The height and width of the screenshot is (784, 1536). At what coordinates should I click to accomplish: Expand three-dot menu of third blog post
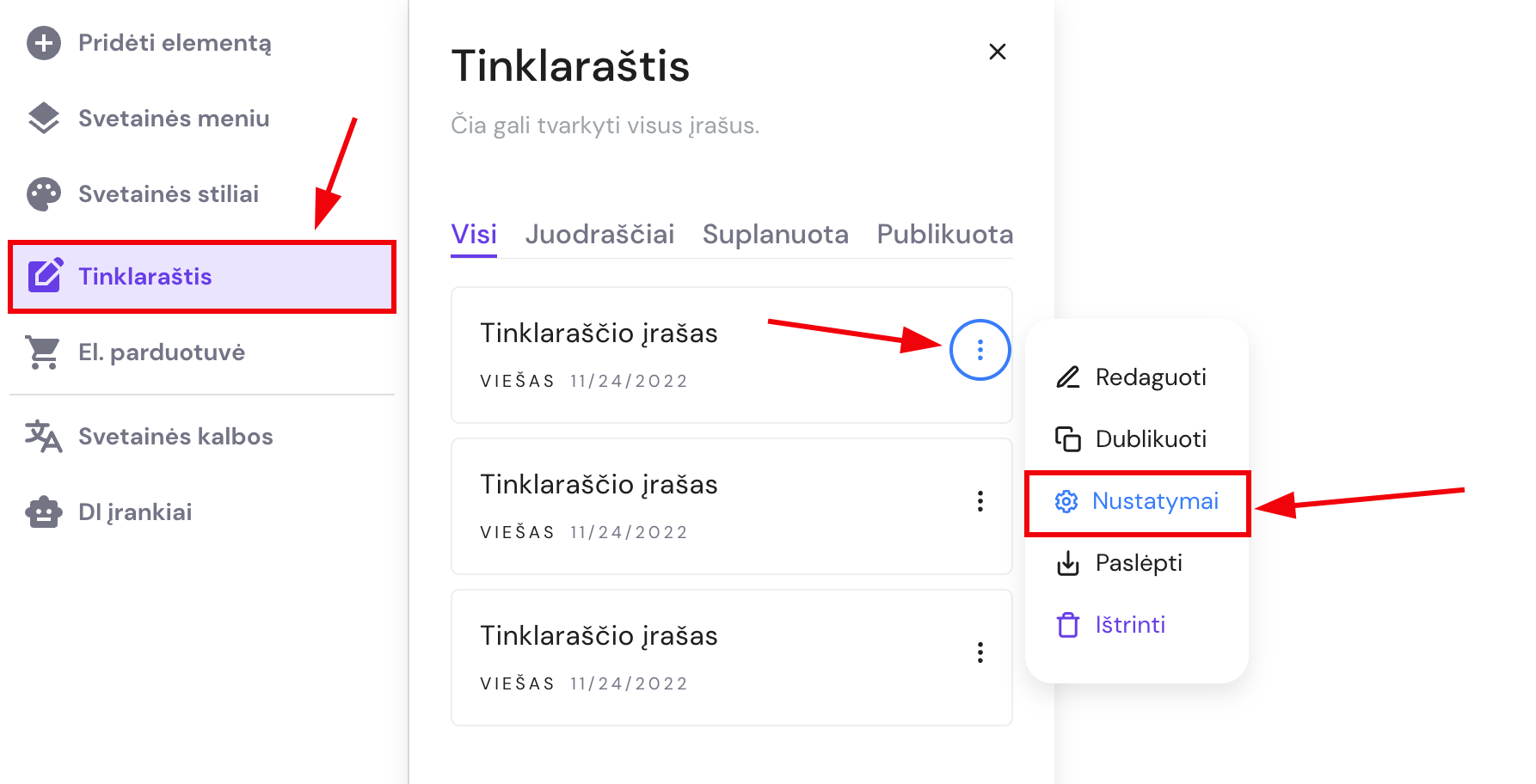tap(980, 652)
